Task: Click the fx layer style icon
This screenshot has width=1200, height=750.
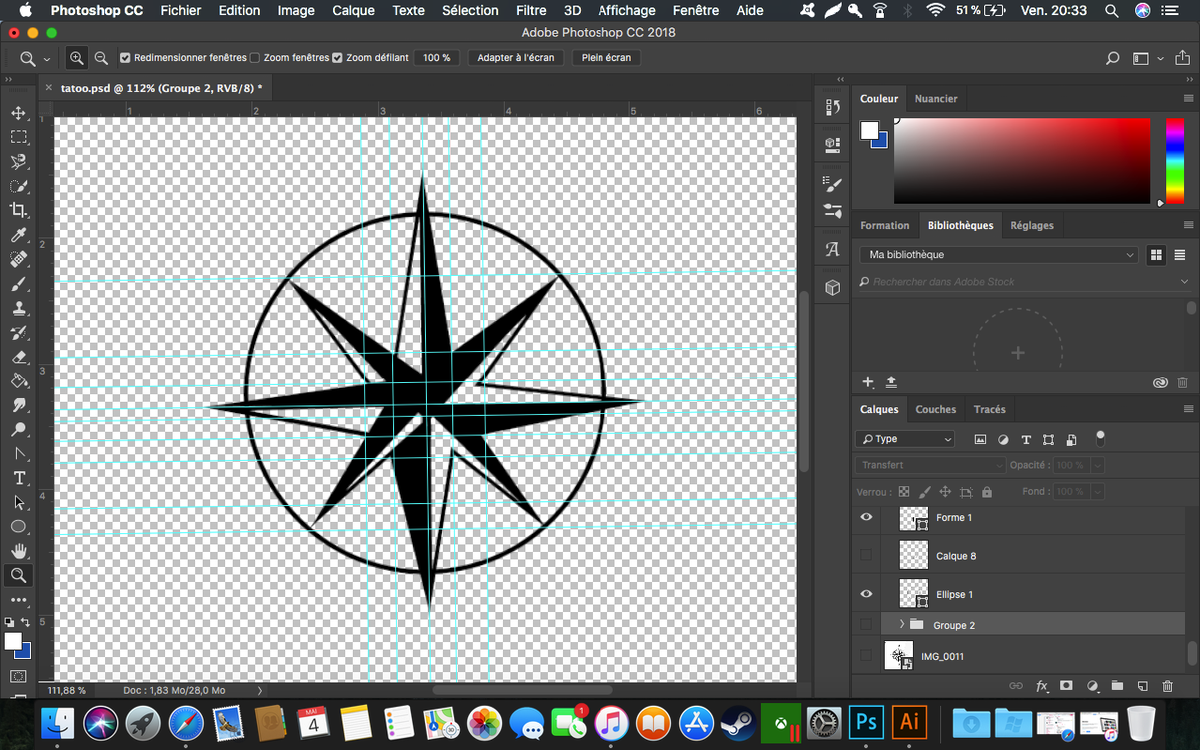Action: (1042, 686)
